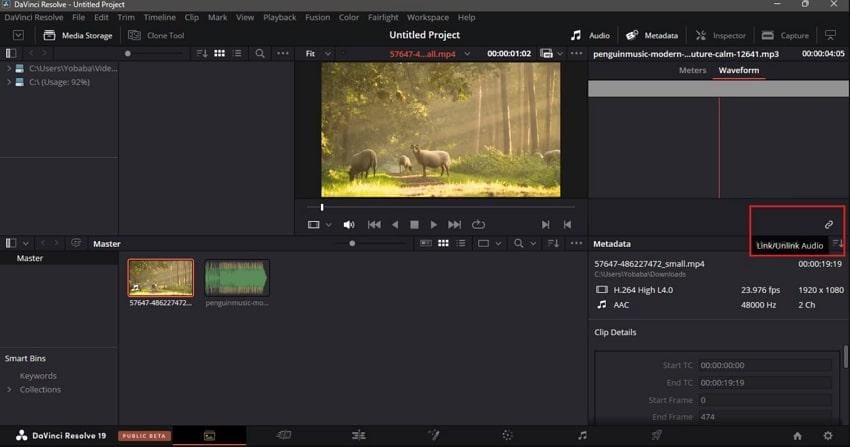Open media pool three-dot options menu
The image size is (850, 447).
click(576, 243)
